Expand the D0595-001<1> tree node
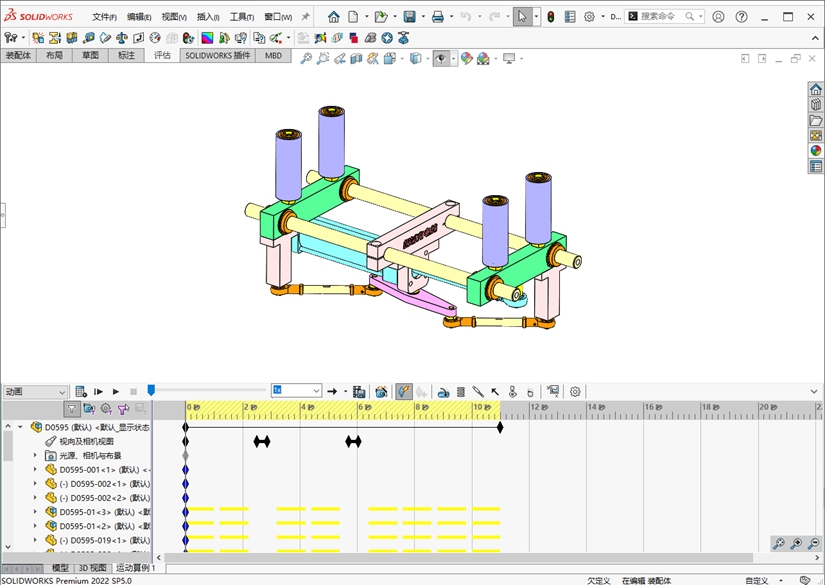 [35, 469]
